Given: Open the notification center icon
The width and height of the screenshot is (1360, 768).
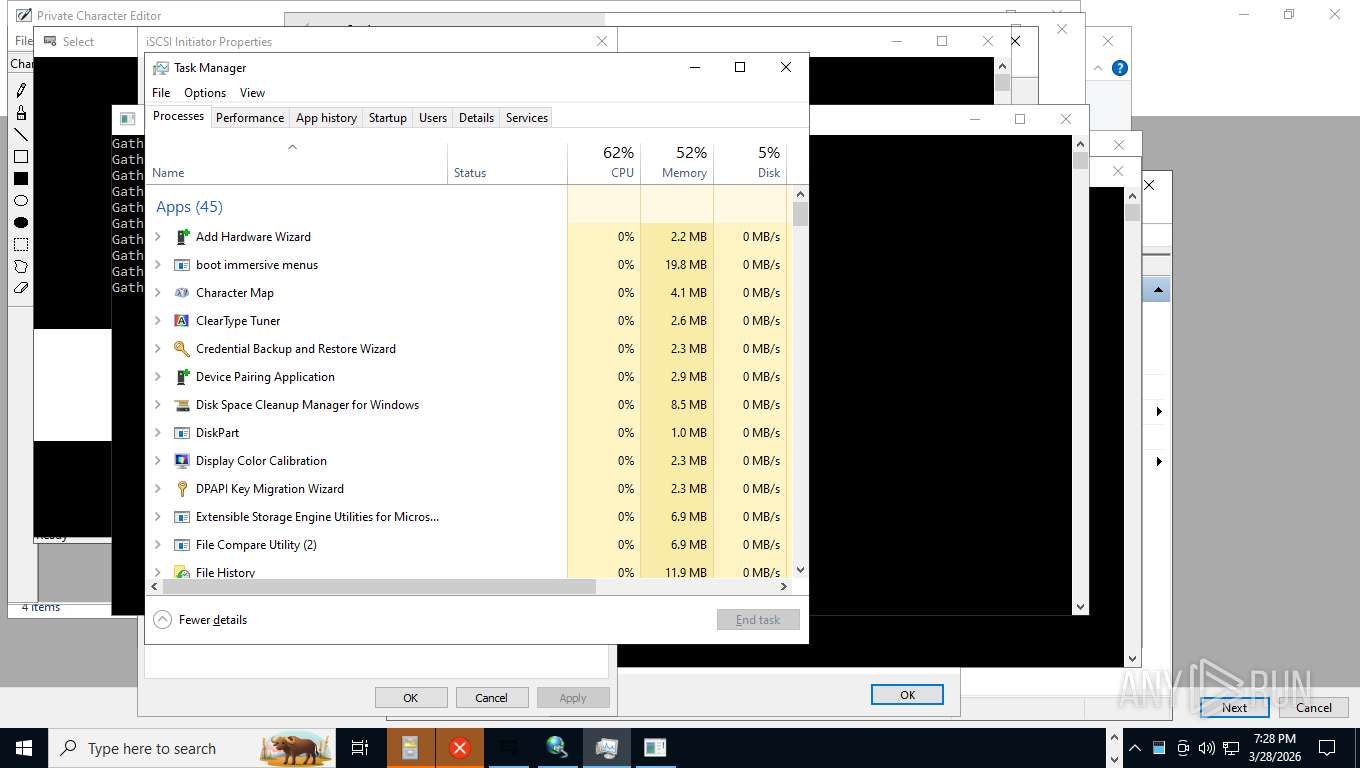Looking at the screenshot, I should coord(1327,748).
